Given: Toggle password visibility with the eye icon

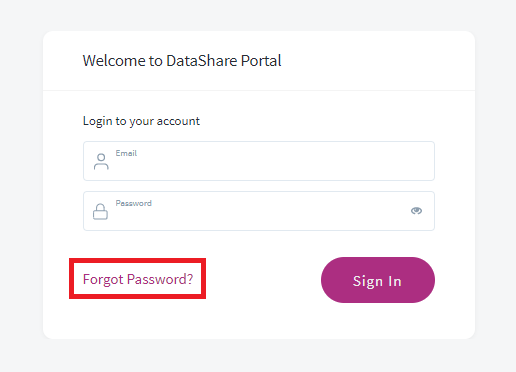Looking at the screenshot, I should [x=416, y=211].
